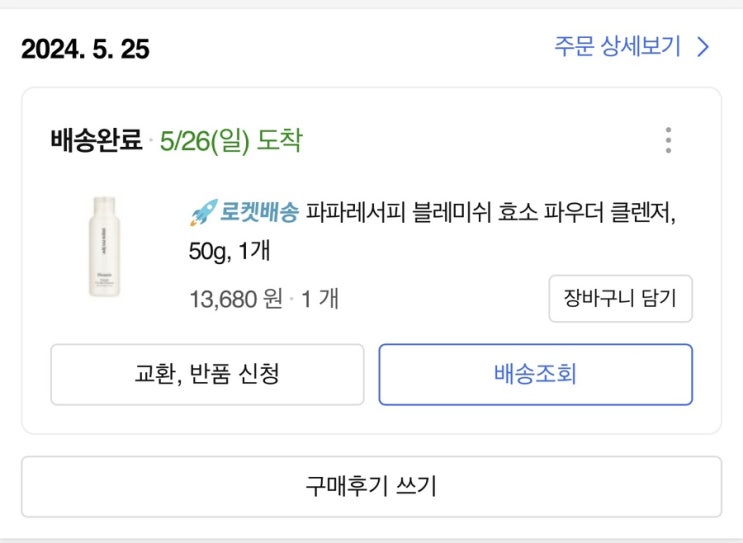Click the 배송완료 delivery status
Screen dimensions: 743x543
pyautogui.click(x=97, y=141)
